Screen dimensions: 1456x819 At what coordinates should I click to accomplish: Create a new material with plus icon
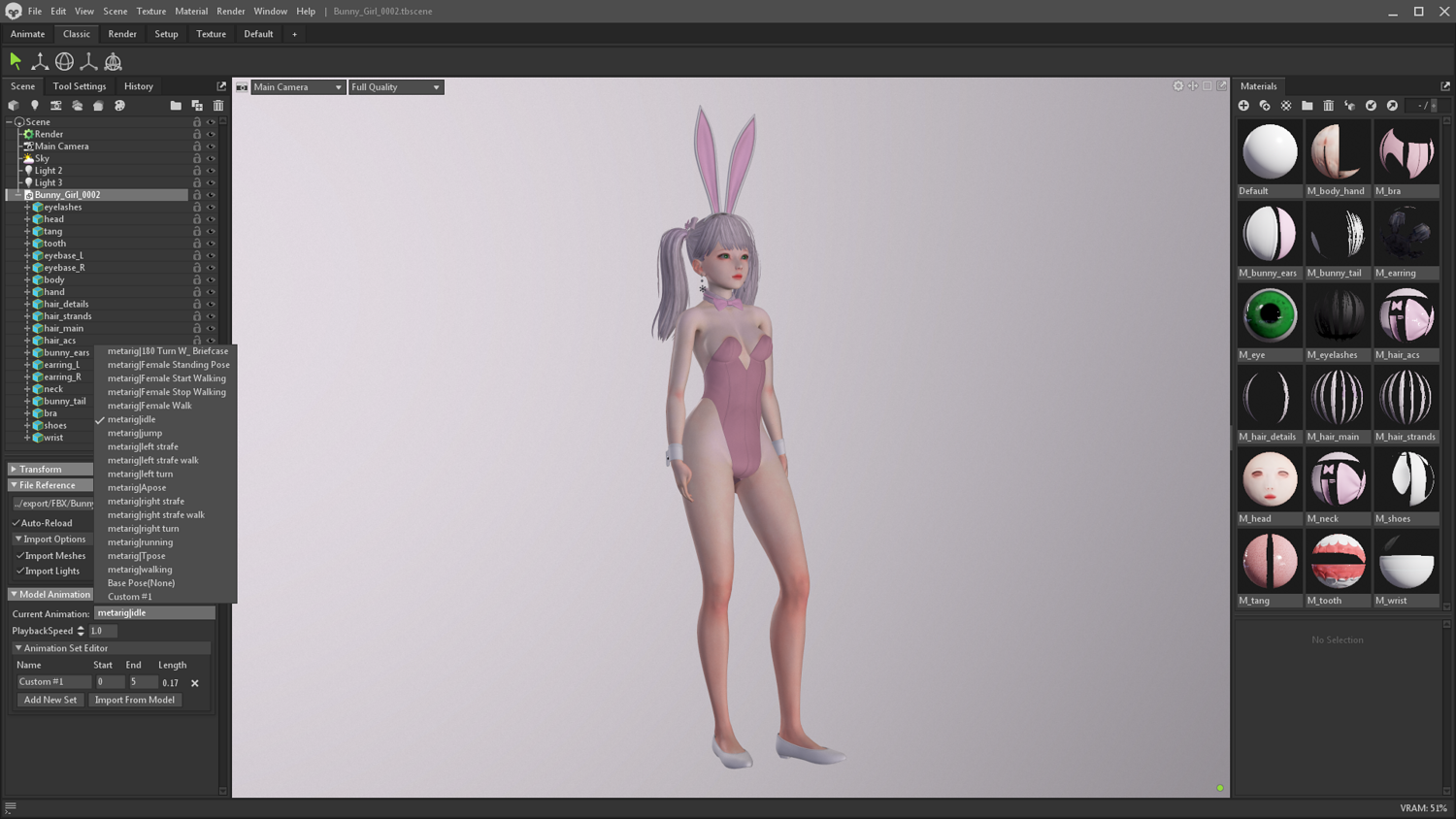(1243, 106)
